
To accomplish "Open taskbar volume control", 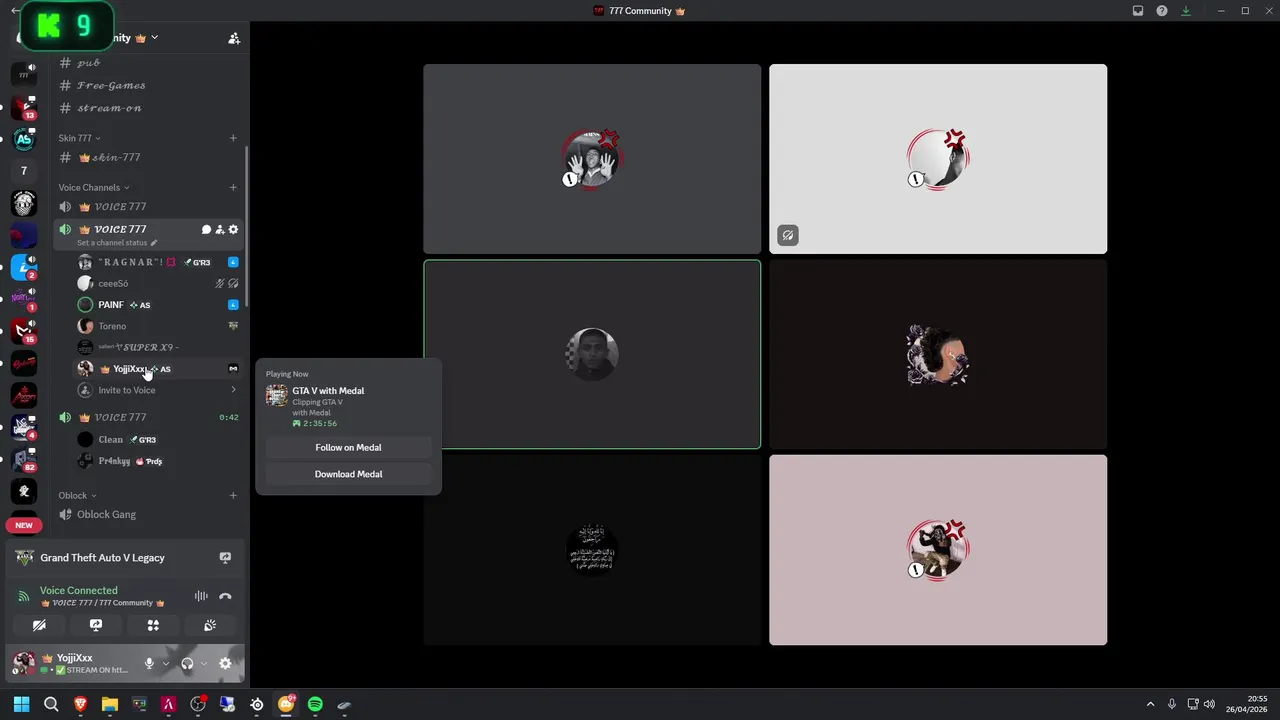I will 1209,704.
